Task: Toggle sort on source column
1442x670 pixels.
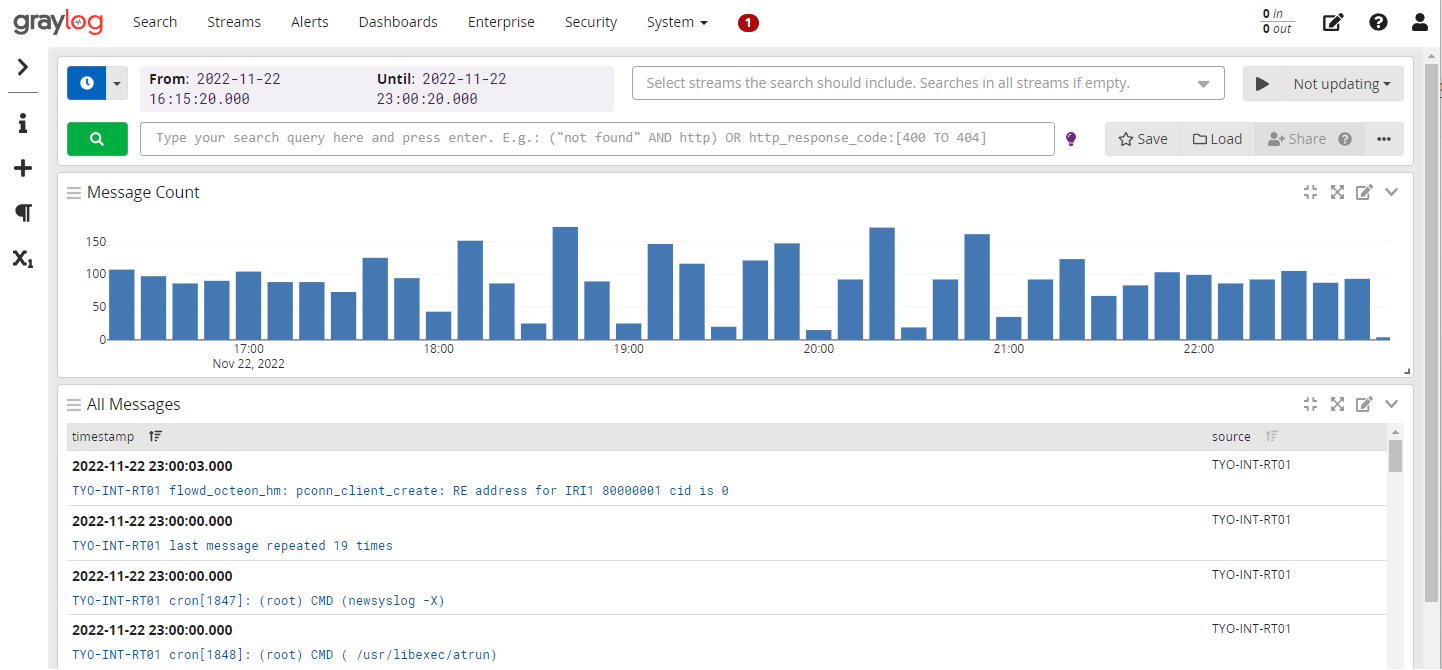Action: coord(1272,436)
